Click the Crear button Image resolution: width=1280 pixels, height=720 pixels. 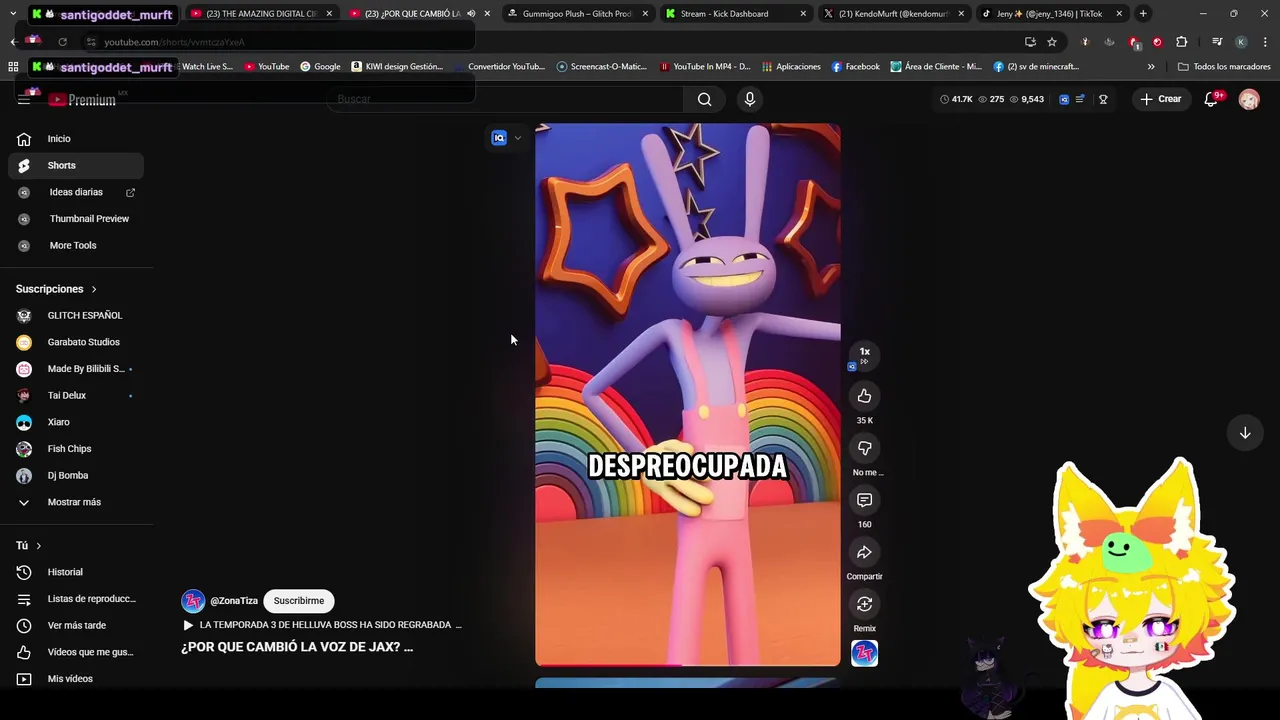(1161, 99)
